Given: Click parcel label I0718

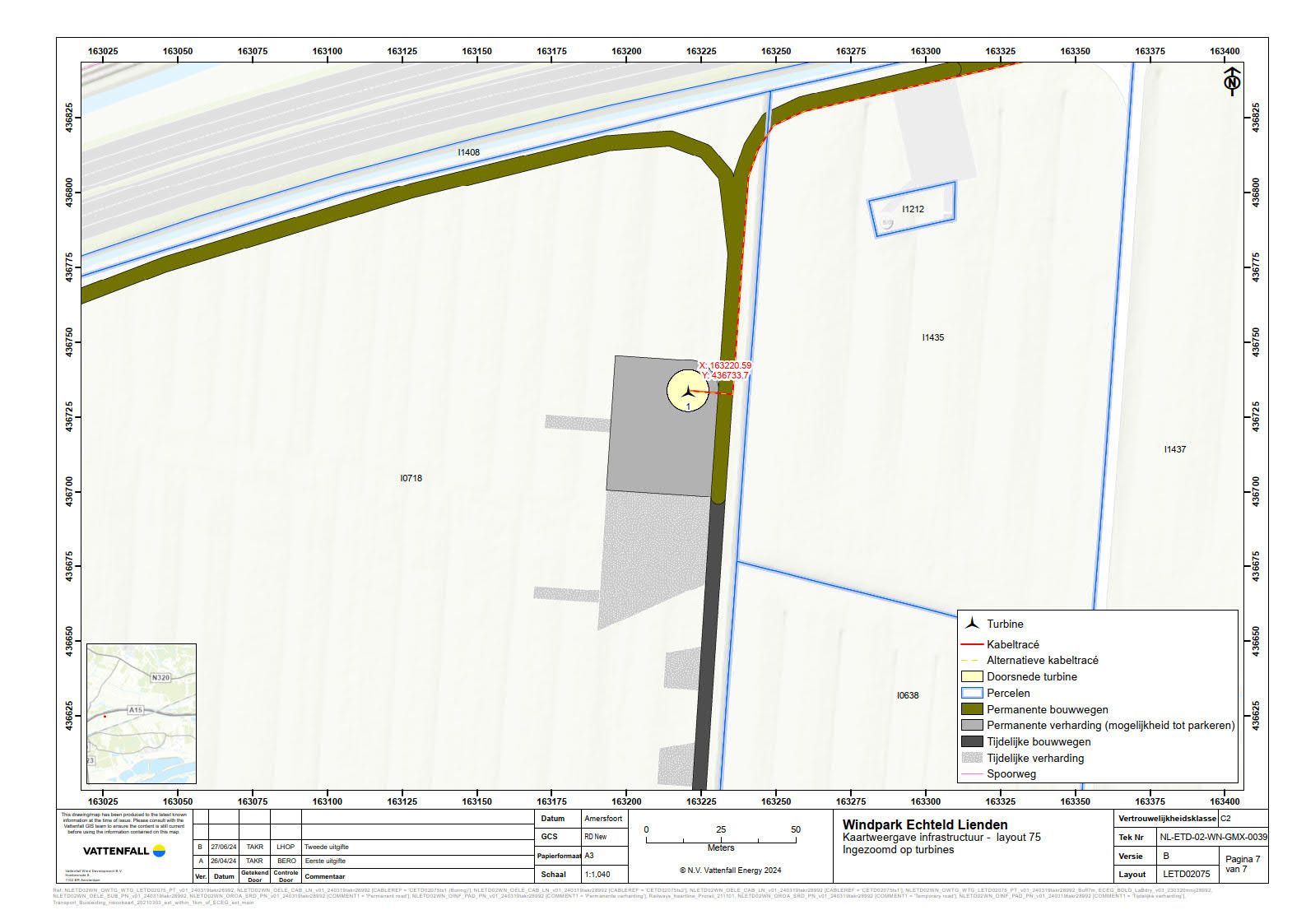Looking at the screenshot, I should click(x=411, y=478).
